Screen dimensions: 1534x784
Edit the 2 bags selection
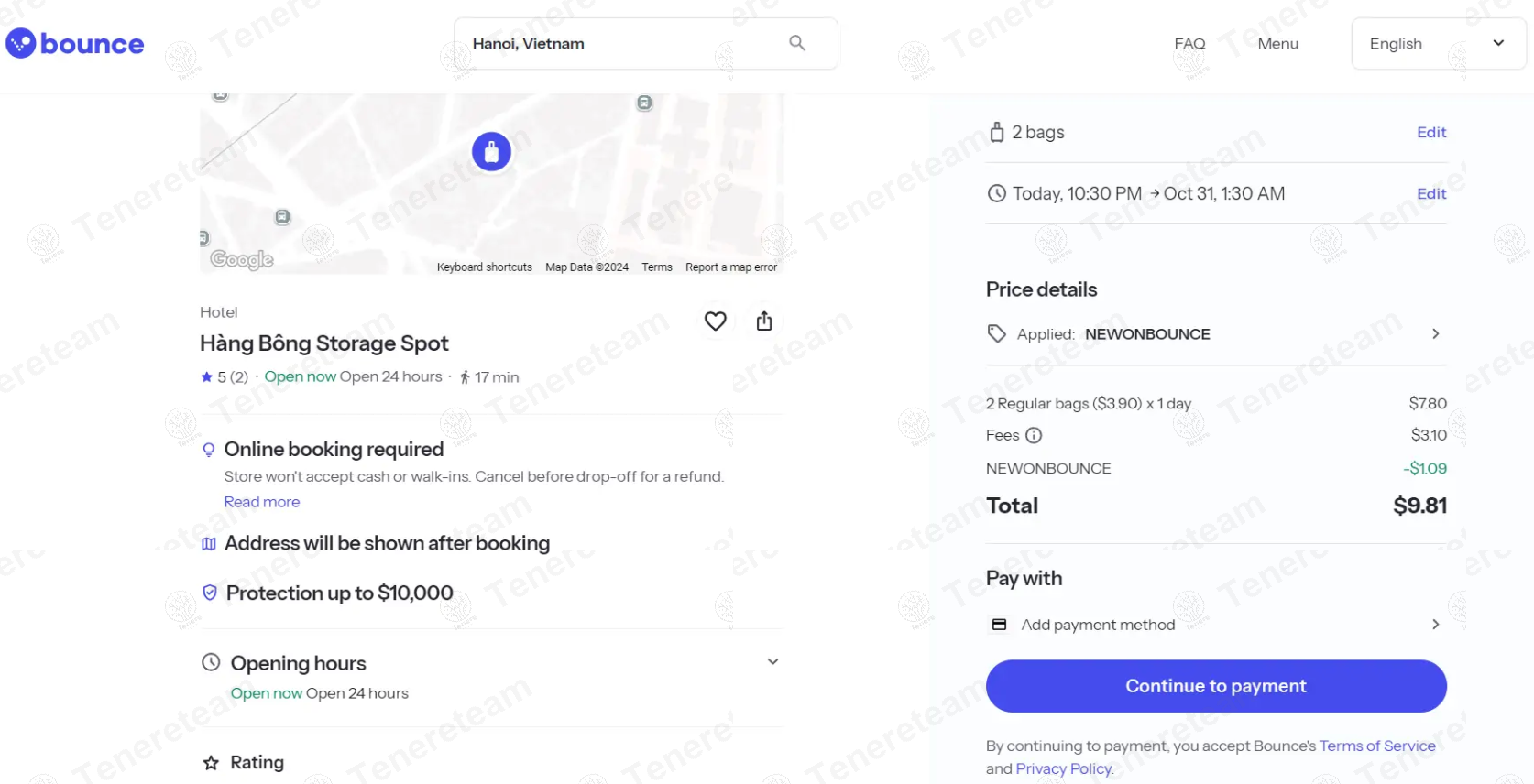[1430, 132]
